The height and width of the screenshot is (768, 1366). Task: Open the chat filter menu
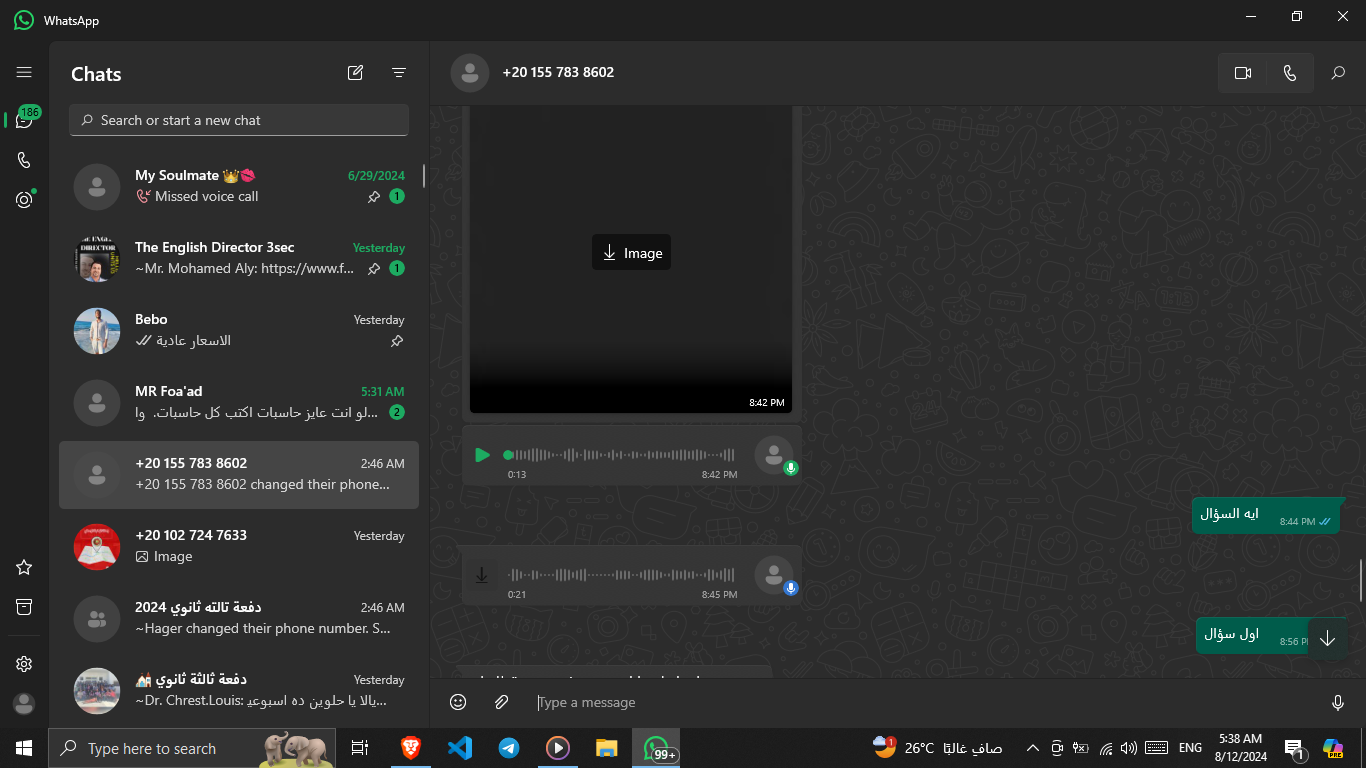click(x=399, y=73)
